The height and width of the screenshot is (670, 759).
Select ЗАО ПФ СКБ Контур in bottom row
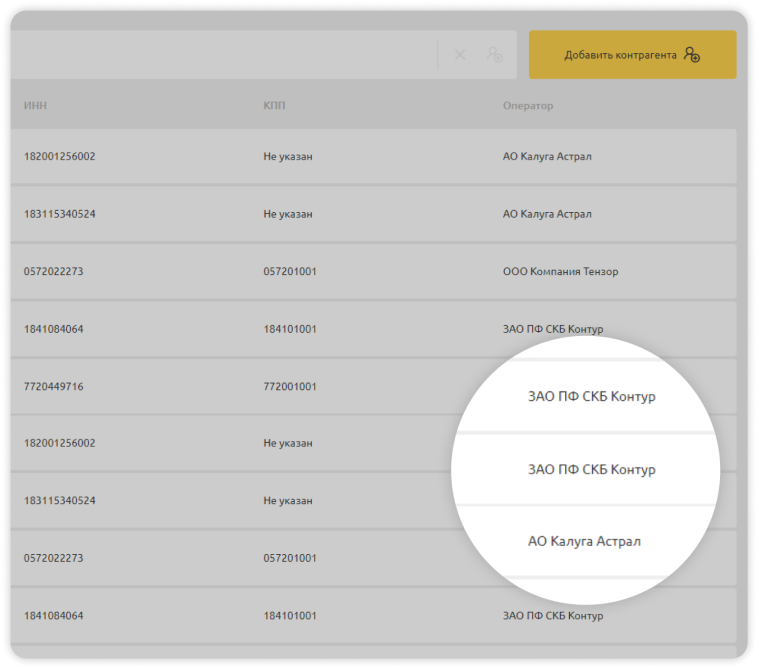[x=553, y=615]
